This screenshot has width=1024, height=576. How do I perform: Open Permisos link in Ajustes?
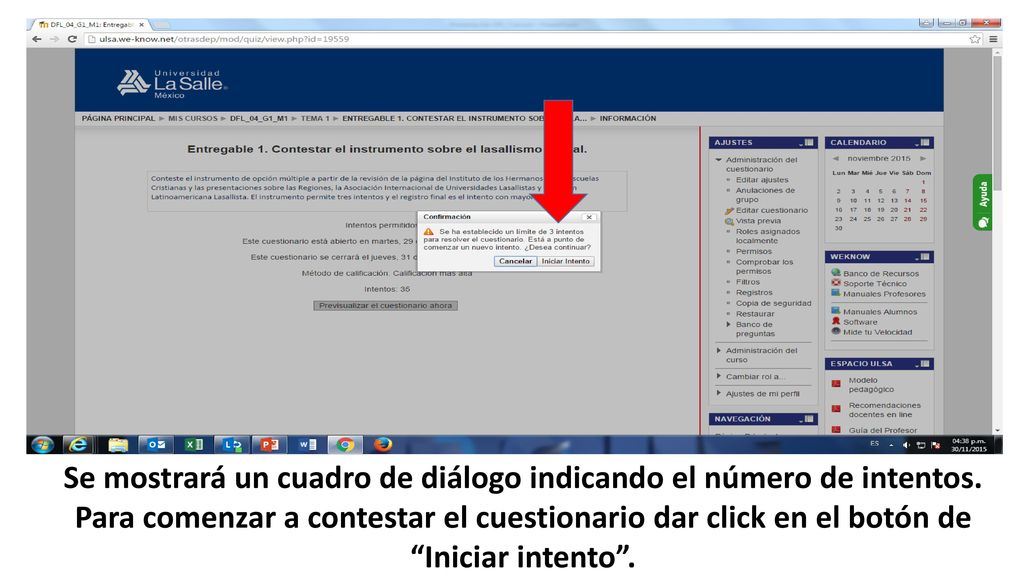754,251
